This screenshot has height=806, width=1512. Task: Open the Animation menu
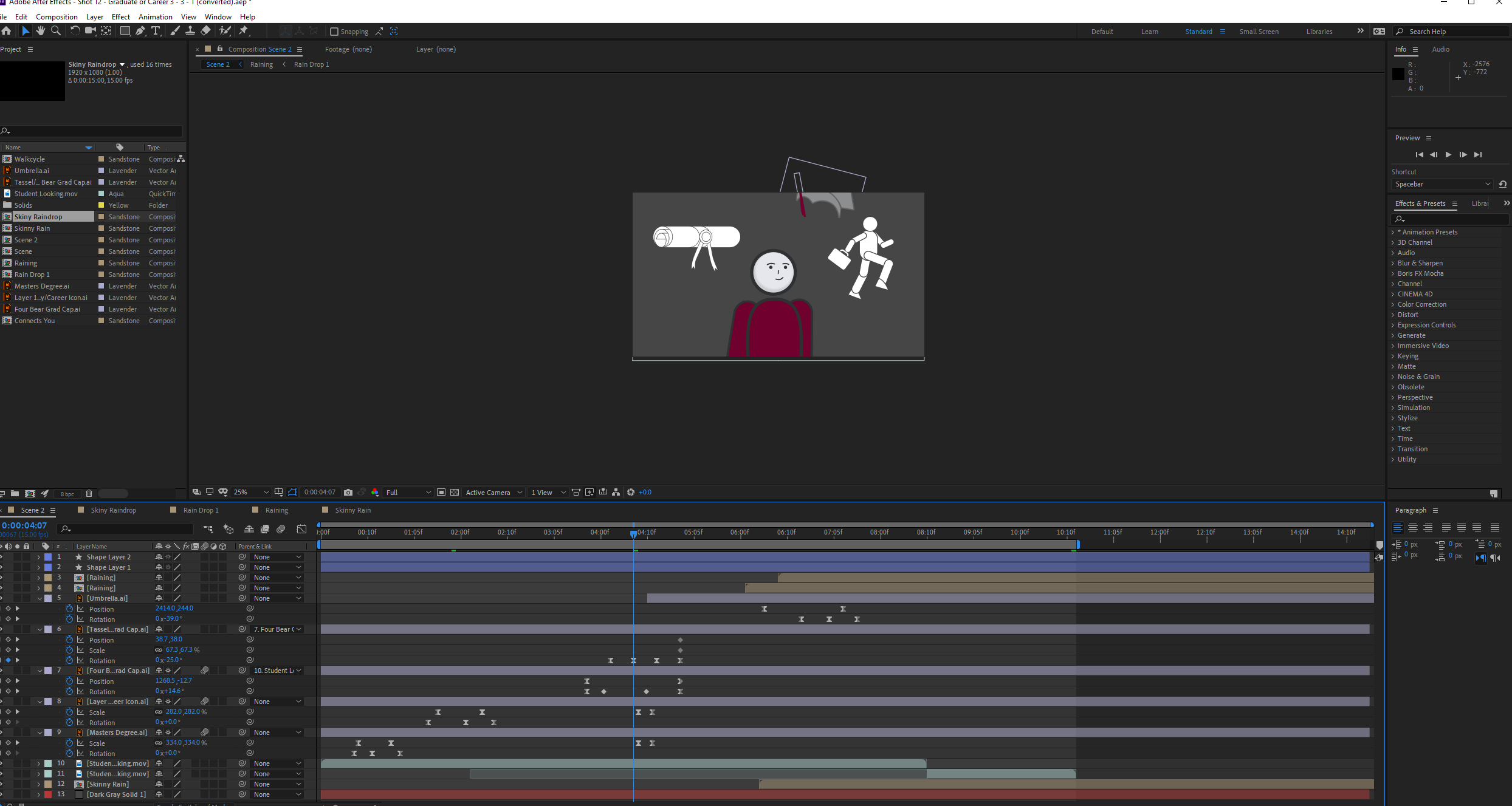pos(155,16)
